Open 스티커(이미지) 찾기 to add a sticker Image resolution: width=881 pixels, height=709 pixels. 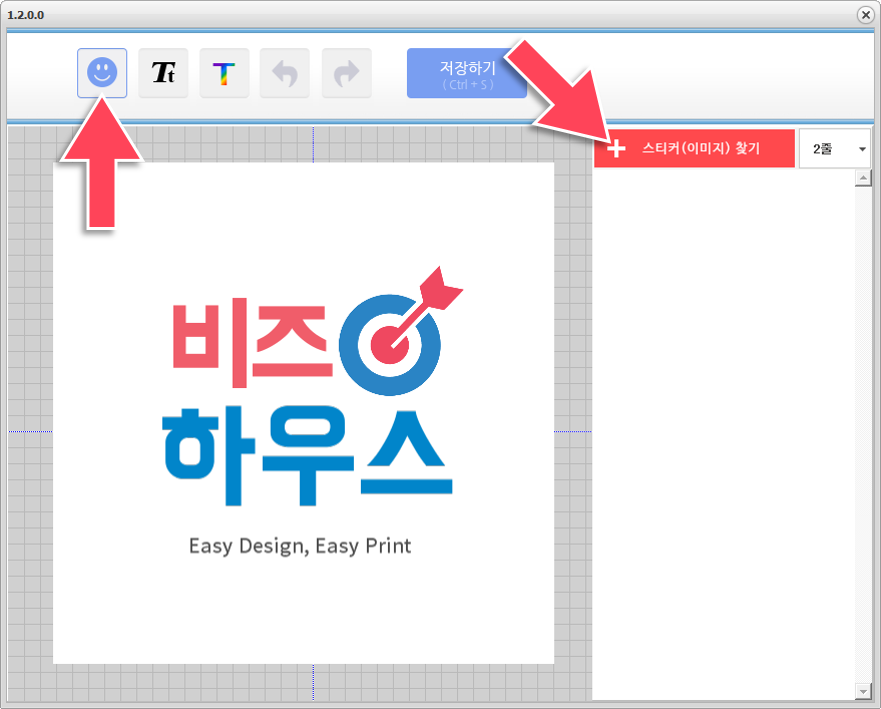pyautogui.click(x=694, y=148)
